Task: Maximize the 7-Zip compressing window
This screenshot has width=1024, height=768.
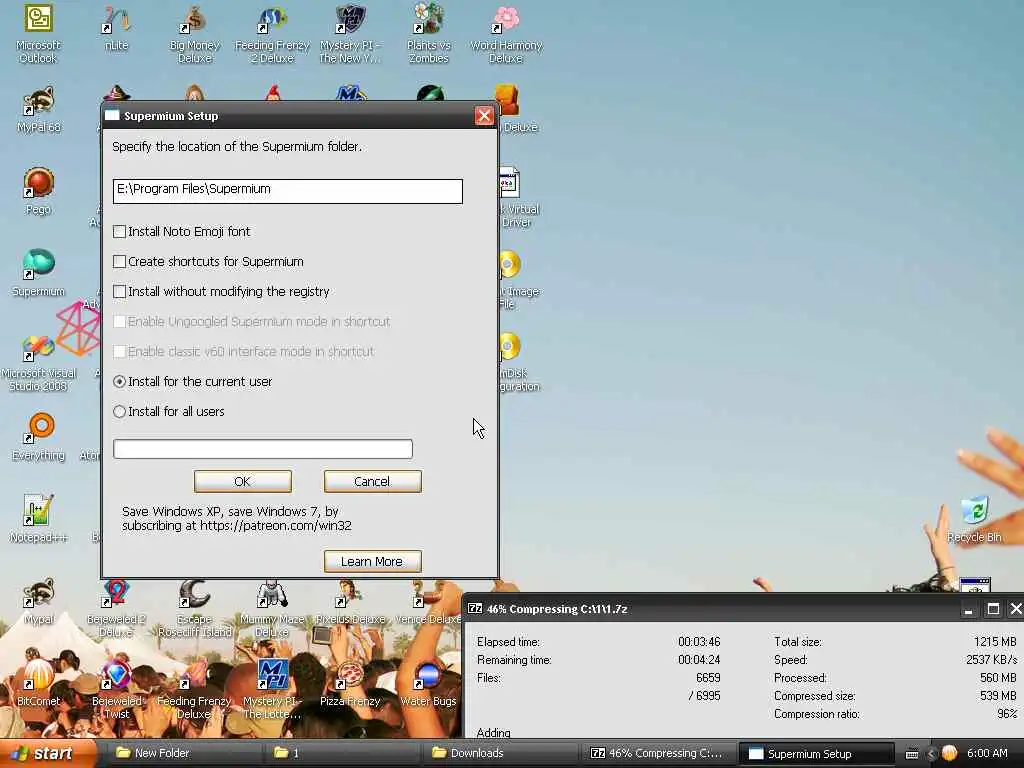Action: pyautogui.click(x=993, y=609)
